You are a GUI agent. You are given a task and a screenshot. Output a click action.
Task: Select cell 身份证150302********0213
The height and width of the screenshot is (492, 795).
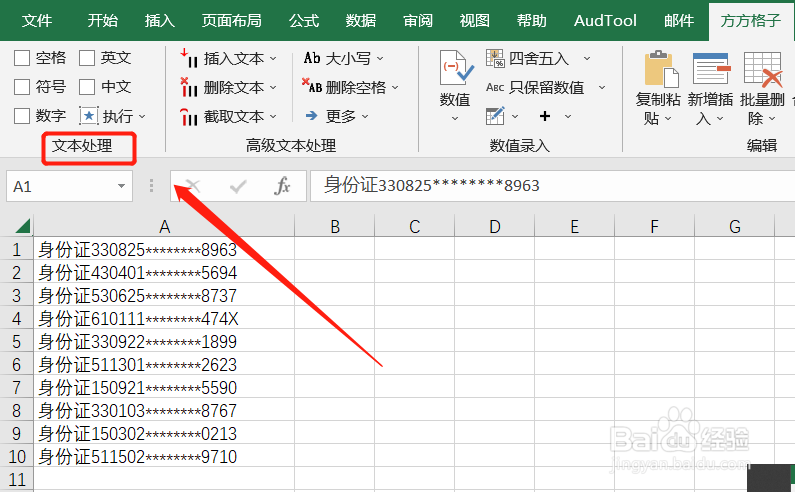164,433
